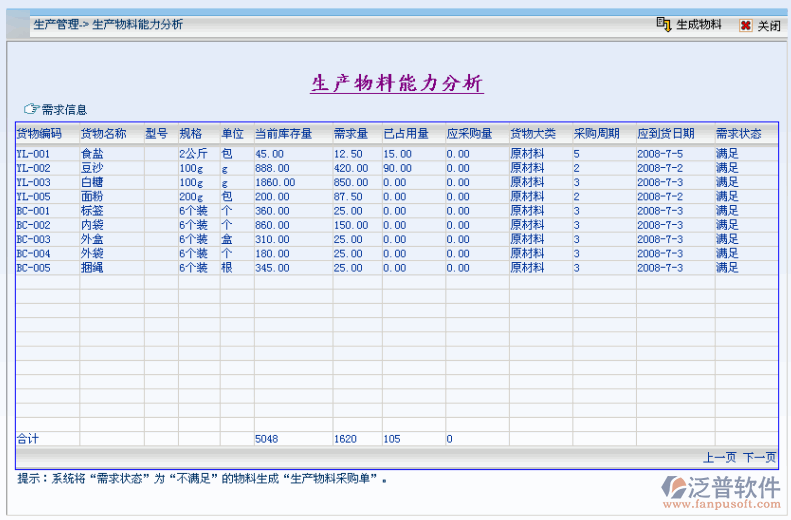Sort by 当前库存量 column header

coord(283,133)
